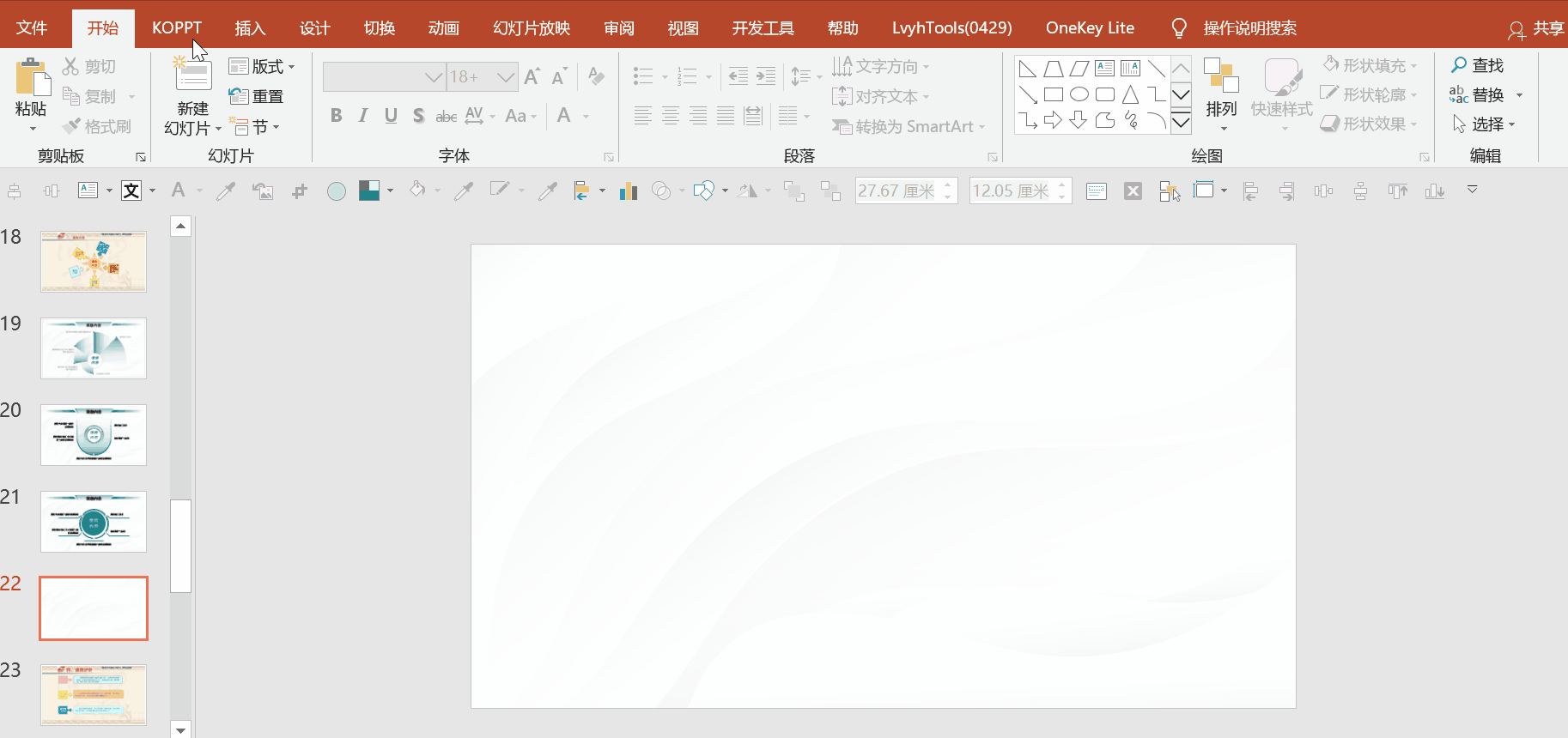Select the oval shape in gallery
The image size is (1568, 738).
pos(1079,94)
